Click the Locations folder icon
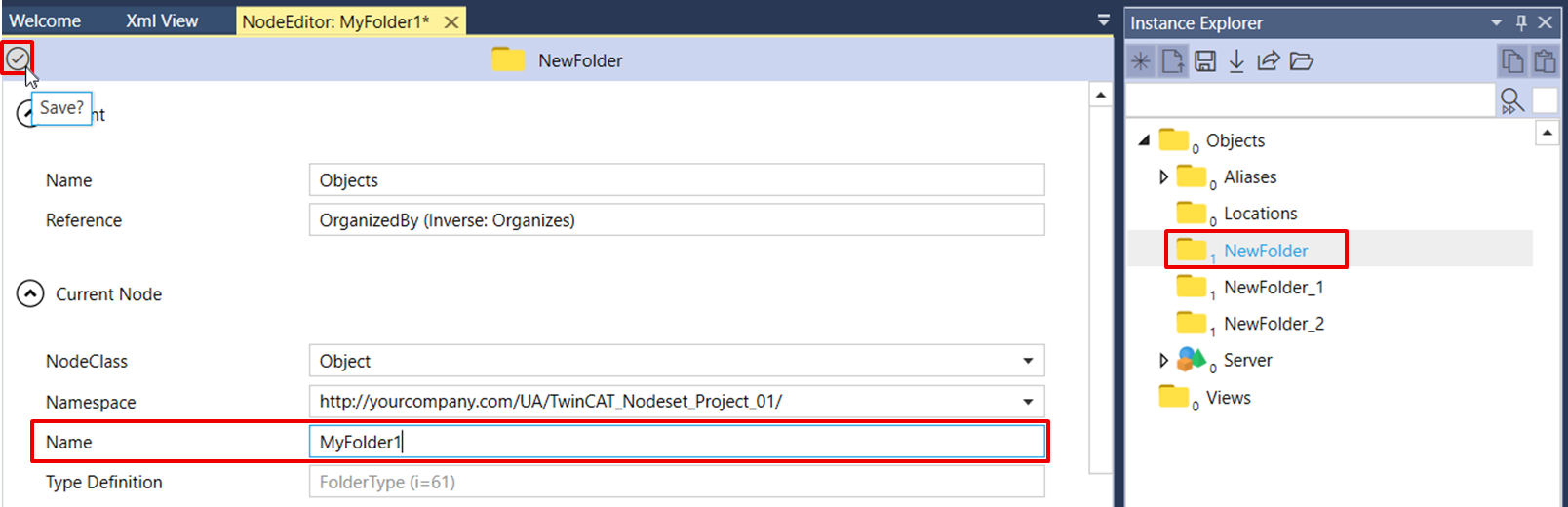Image resolution: width=1568 pixels, height=507 pixels. 1192,213
